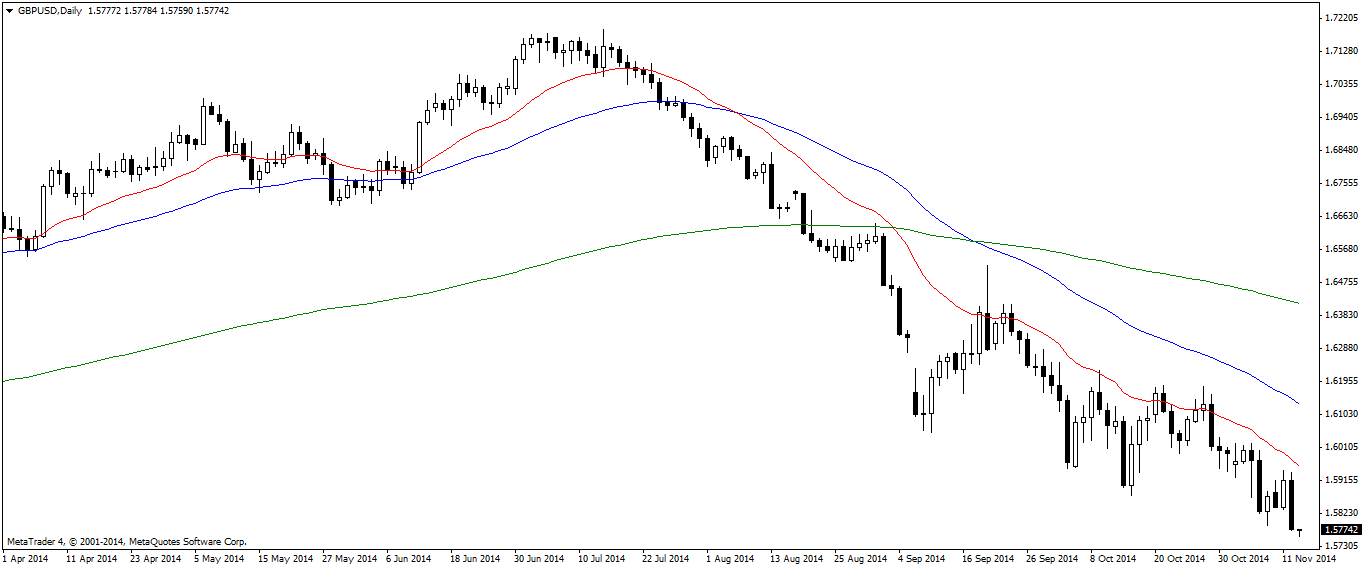Click the triangle arrow beside GBPUSD,Daily

[x=8, y=10]
